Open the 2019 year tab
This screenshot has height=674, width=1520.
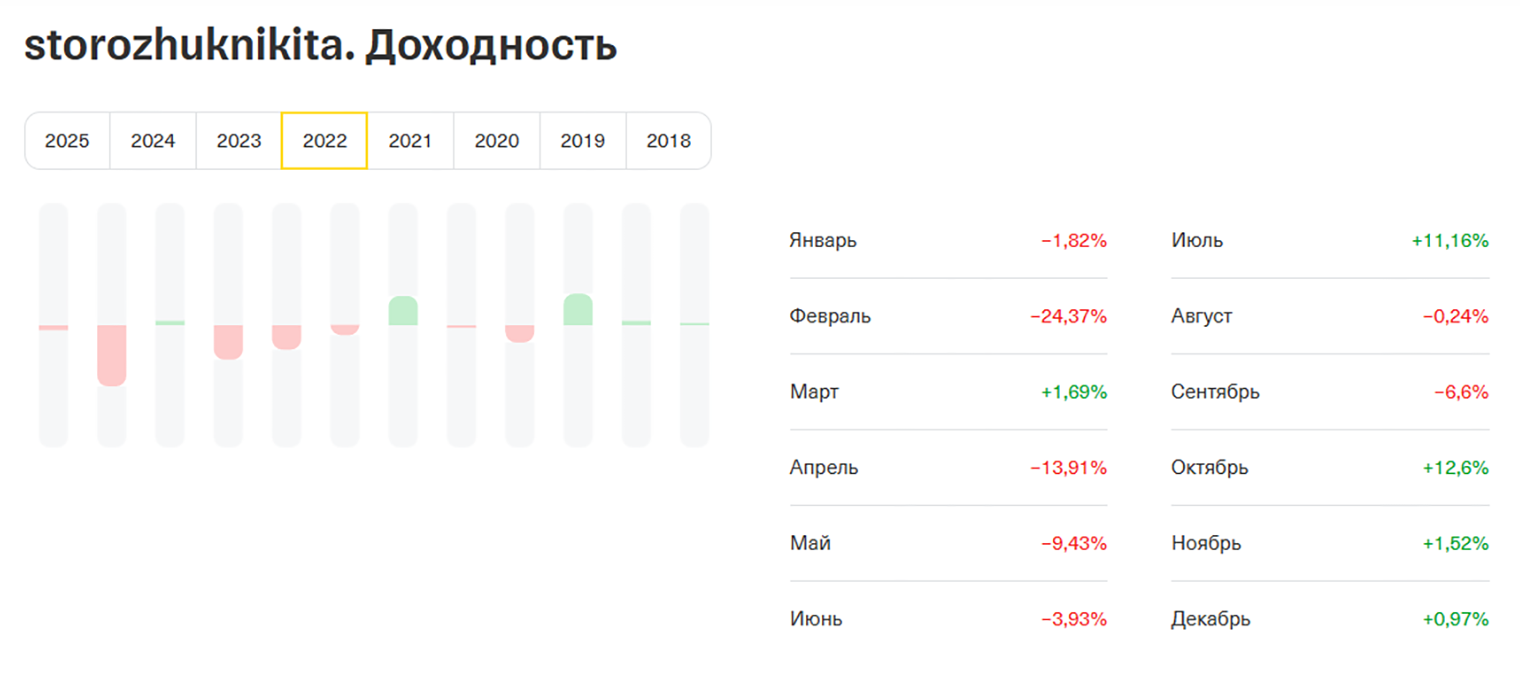(x=583, y=141)
